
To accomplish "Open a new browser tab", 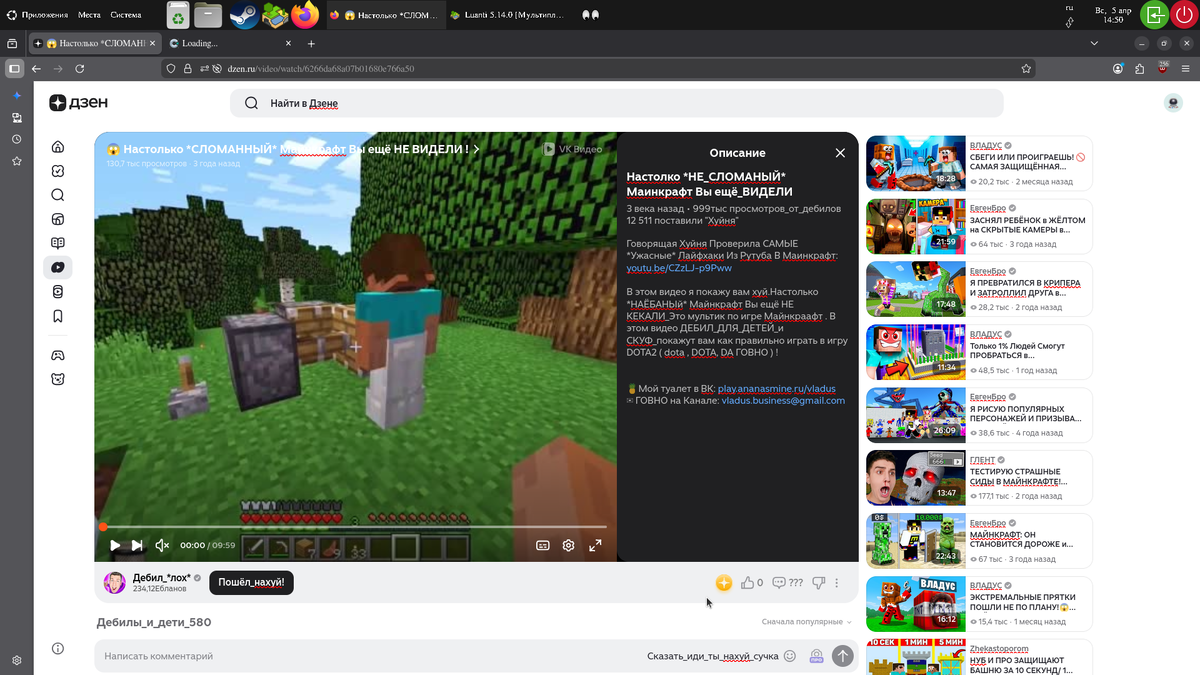I will [311, 44].
